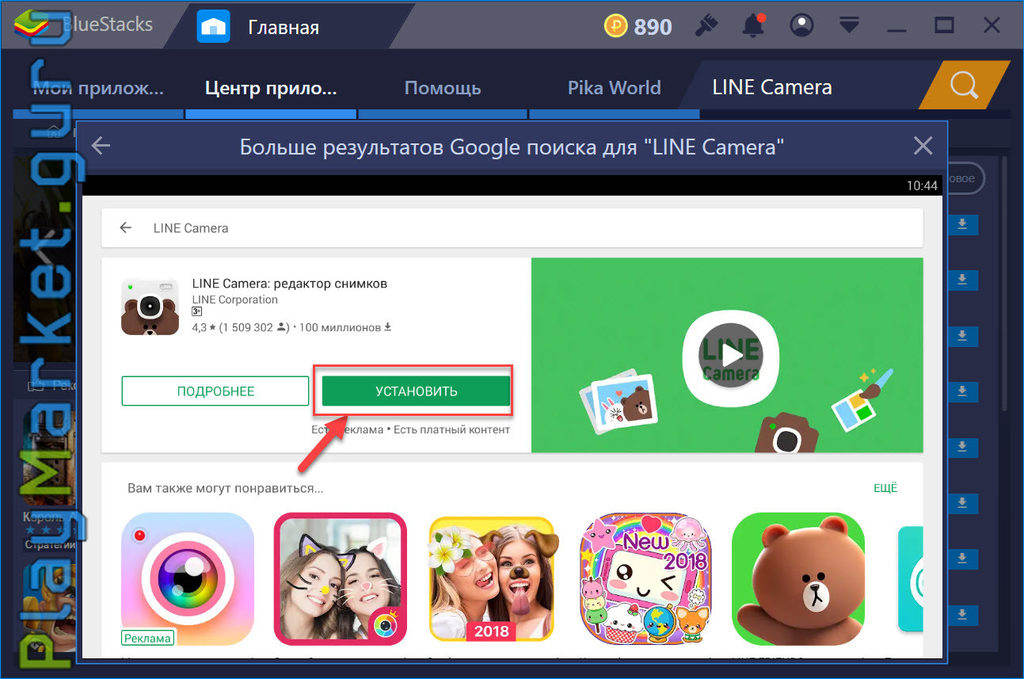
Task: Open the advertised rainbow camera lens app
Action: coord(187,579)
